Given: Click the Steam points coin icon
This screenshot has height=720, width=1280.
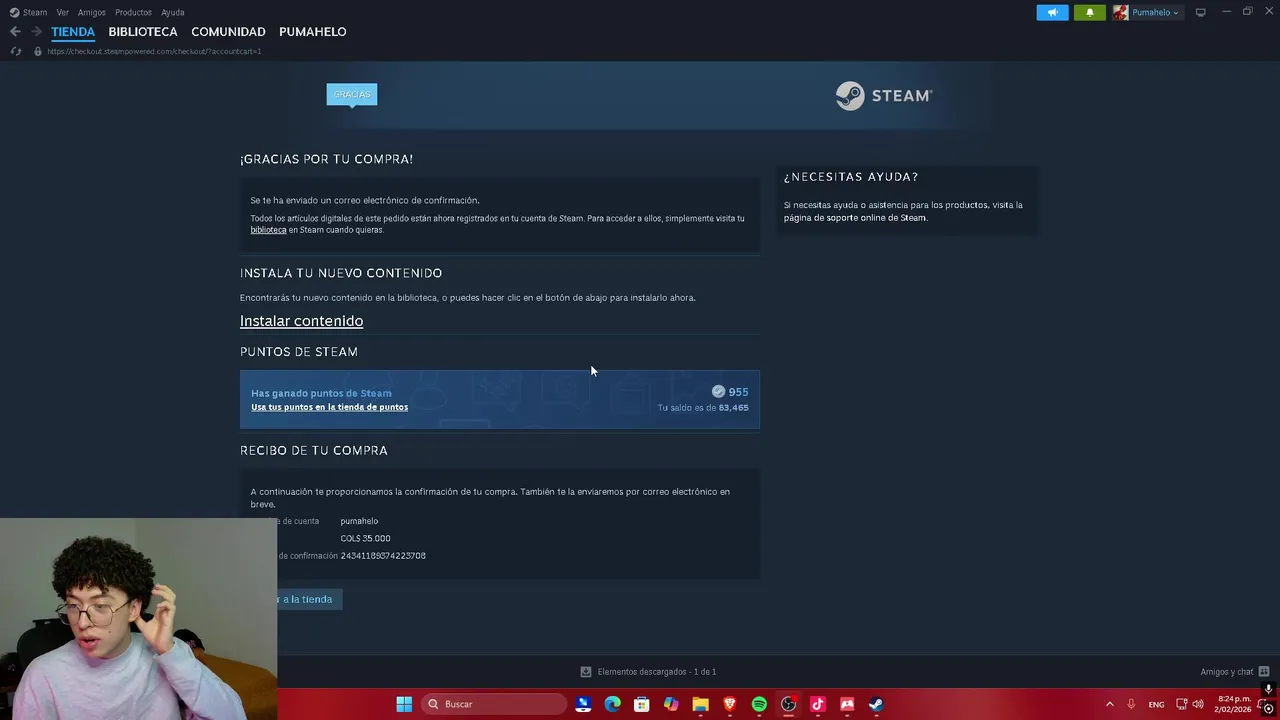Looking at the screenshot, I should [x=718, y=392].
